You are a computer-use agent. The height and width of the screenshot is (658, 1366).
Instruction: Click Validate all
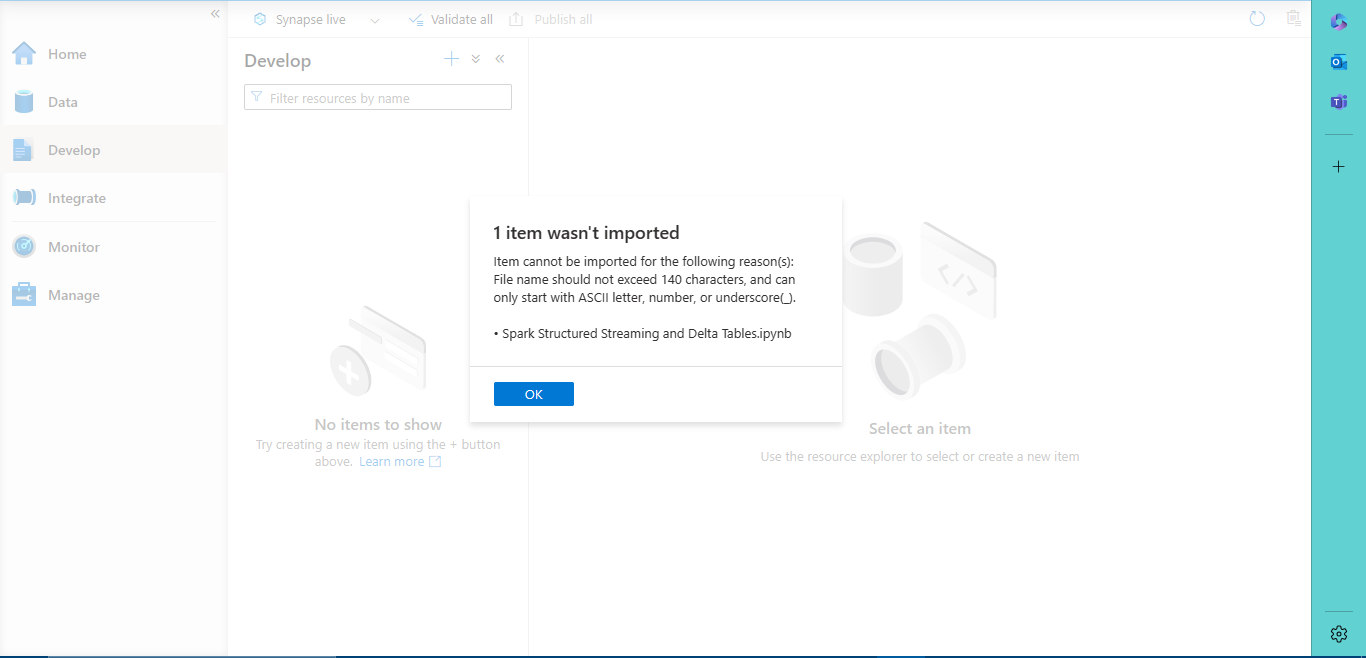(451, 19)
